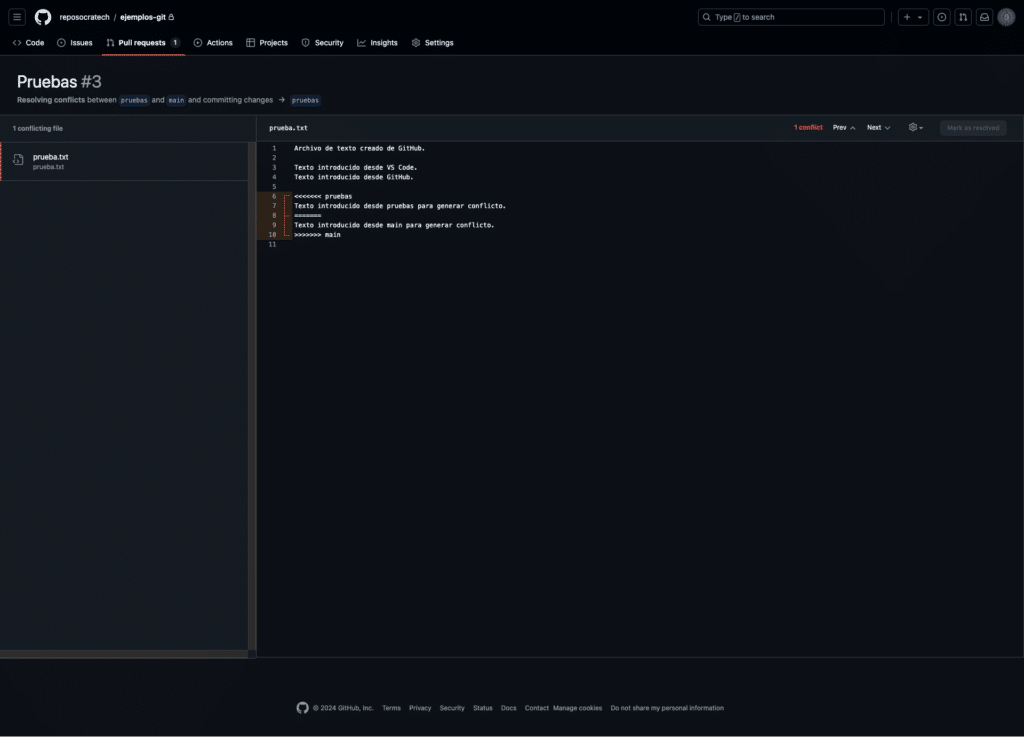Click line 'Texto introducido desde pruebas para generar conflicto.'
1024x737 pixels.
point(400,206)
